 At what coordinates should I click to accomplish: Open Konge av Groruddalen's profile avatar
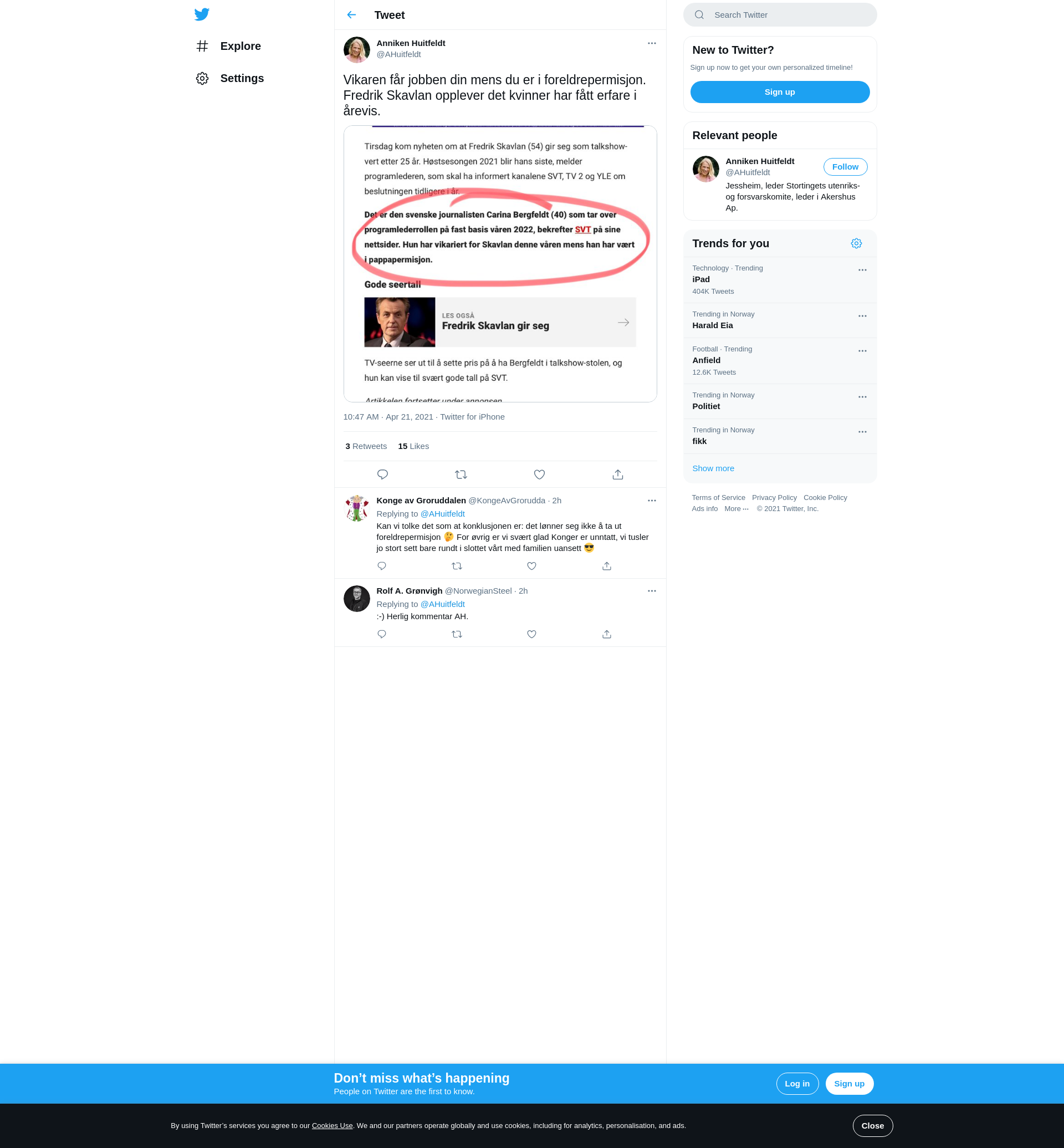click(356, 508)
